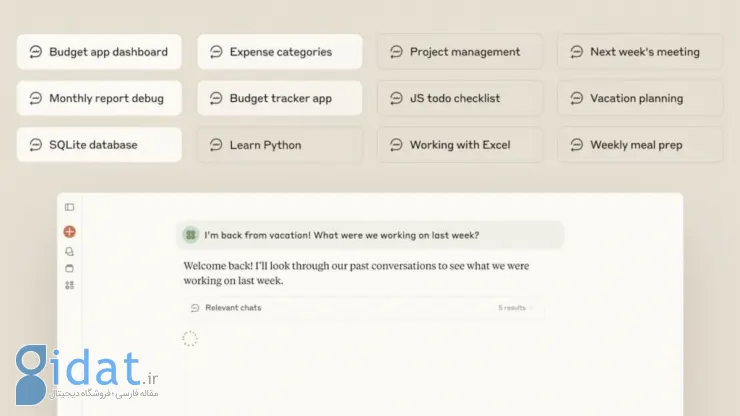Expand the Relevant chats row
This screenshot has height=416, width=740.
pos(364,308)
